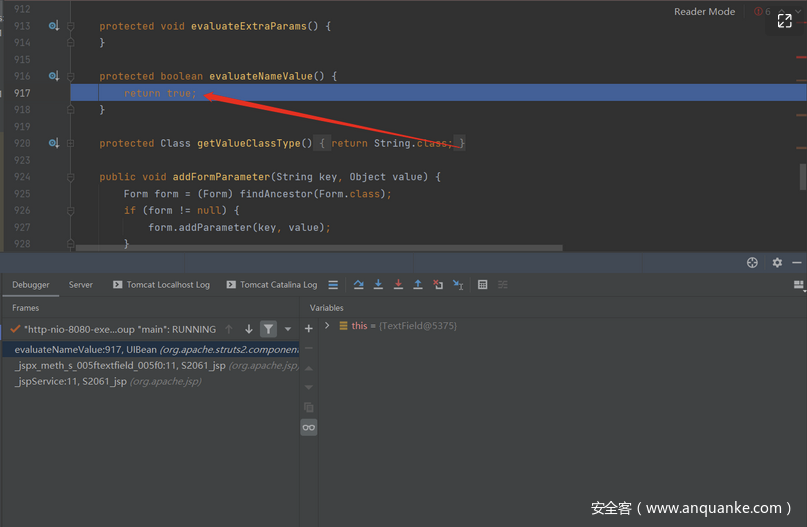Toggle the frames filter funnel button
The image size is (807, 527).
pyautogui.click(x=268, y=329)
